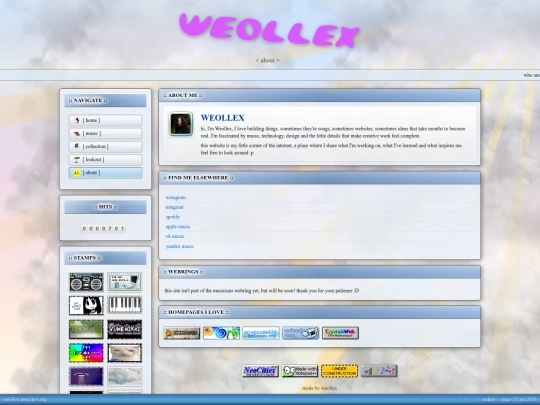
Task: Click the icon beside lookout
Action: point(77,159)
